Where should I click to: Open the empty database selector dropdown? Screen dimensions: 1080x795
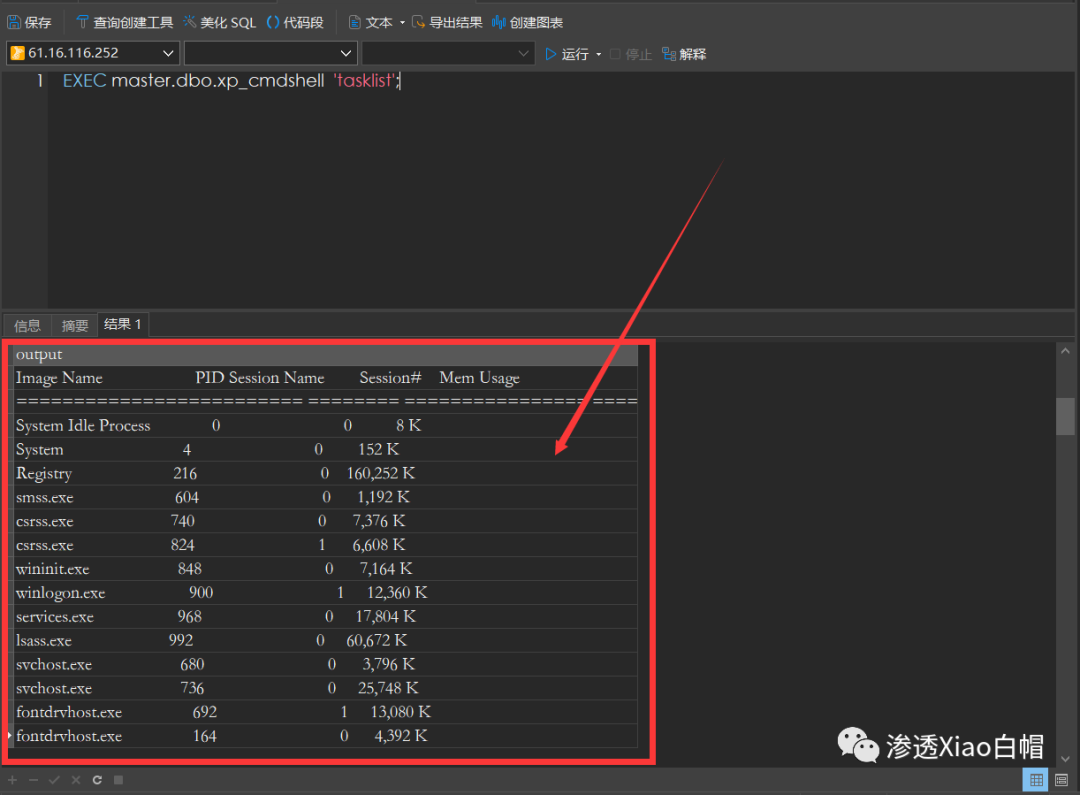click(271, 53)
